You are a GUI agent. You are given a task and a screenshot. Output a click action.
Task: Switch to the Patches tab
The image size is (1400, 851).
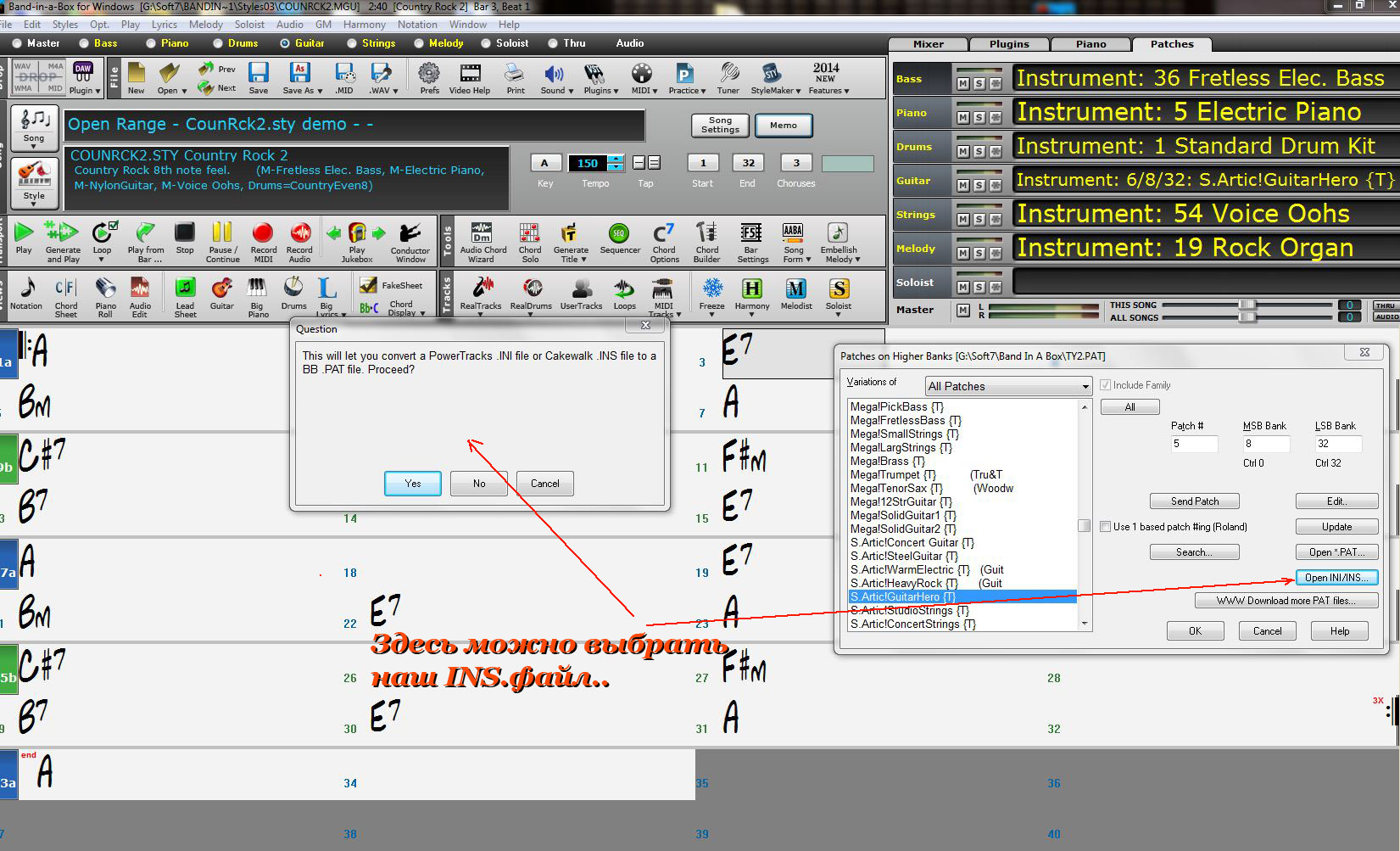tap(1172, 44)
